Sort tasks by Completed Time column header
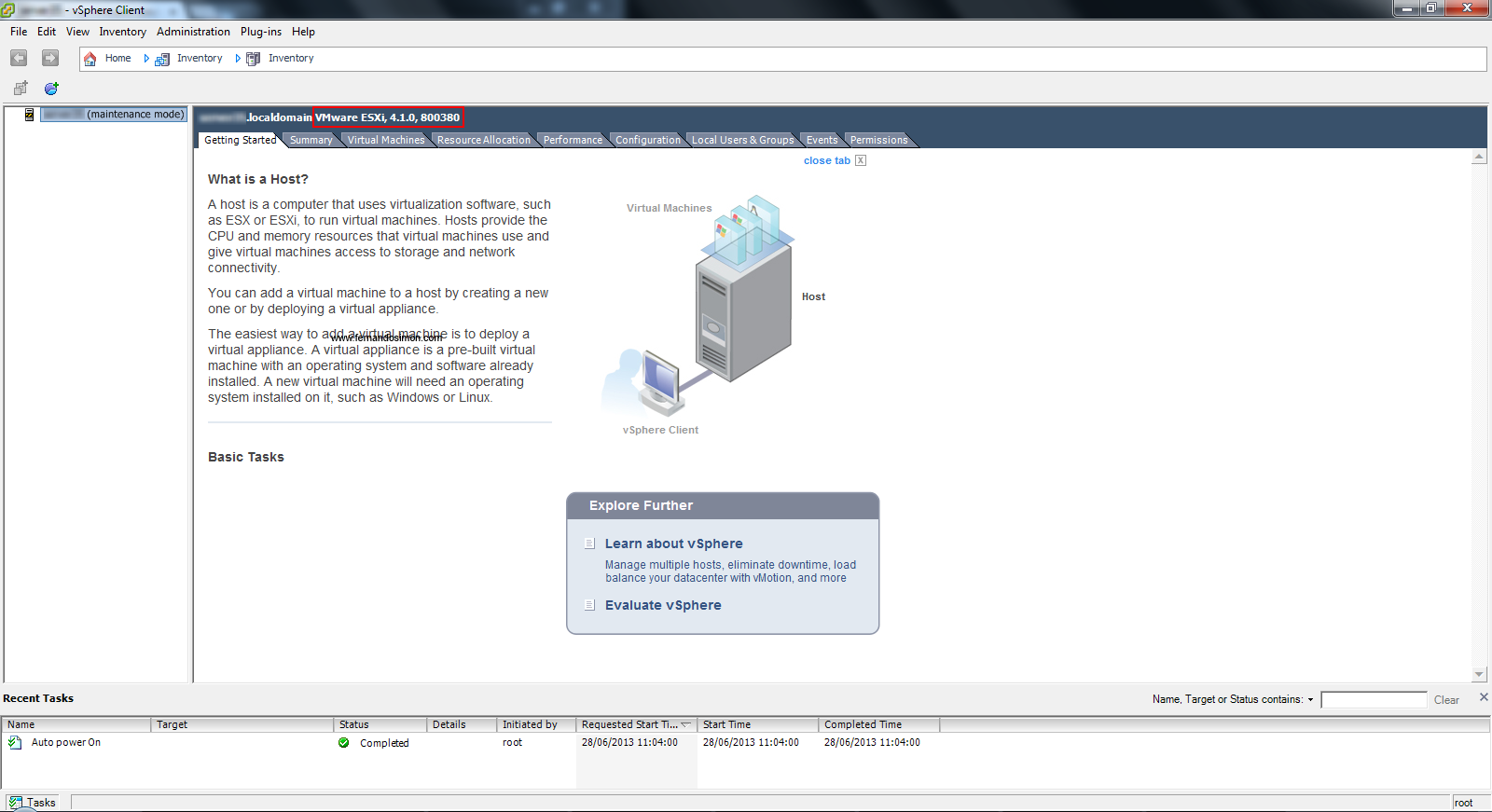This screenshot has width=1492, height=812. coord(878,724)
